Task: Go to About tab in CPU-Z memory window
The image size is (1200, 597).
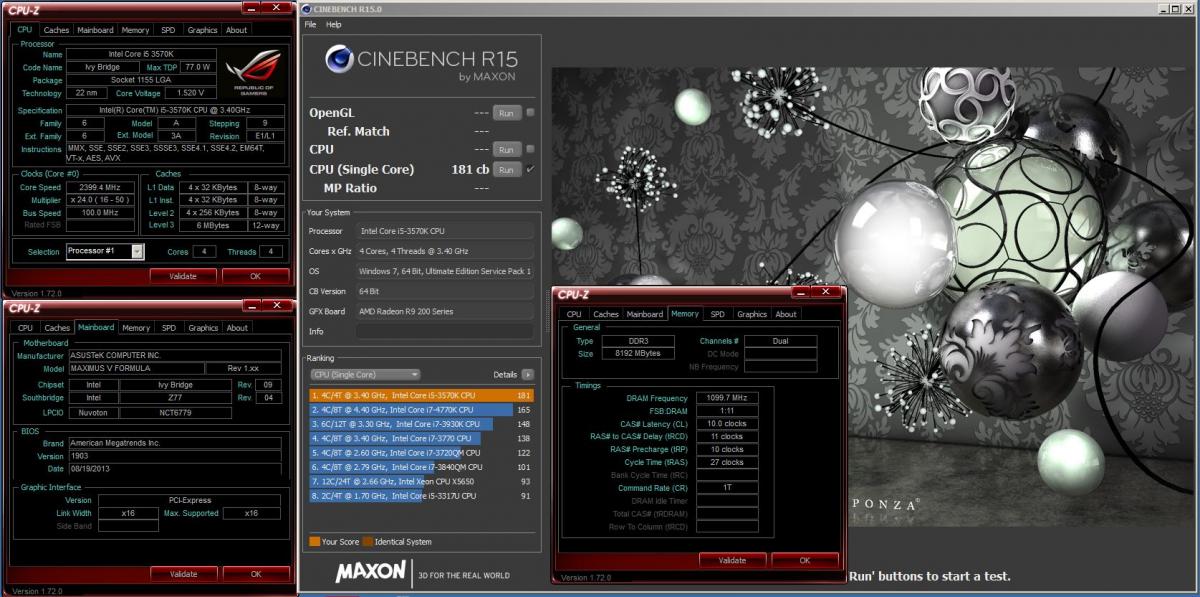Action: click(x=786, y=314)
